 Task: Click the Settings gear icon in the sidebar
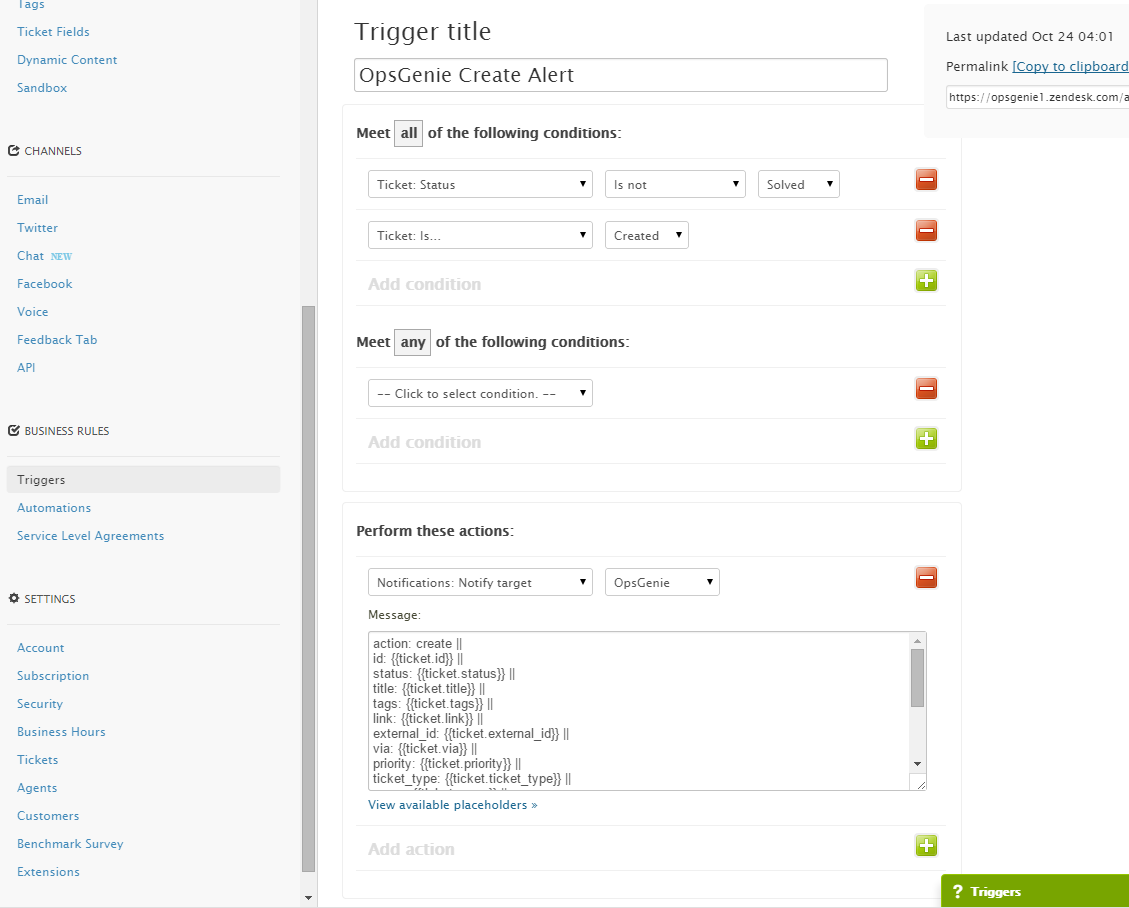pyautogui.click(x=14, y=598)
